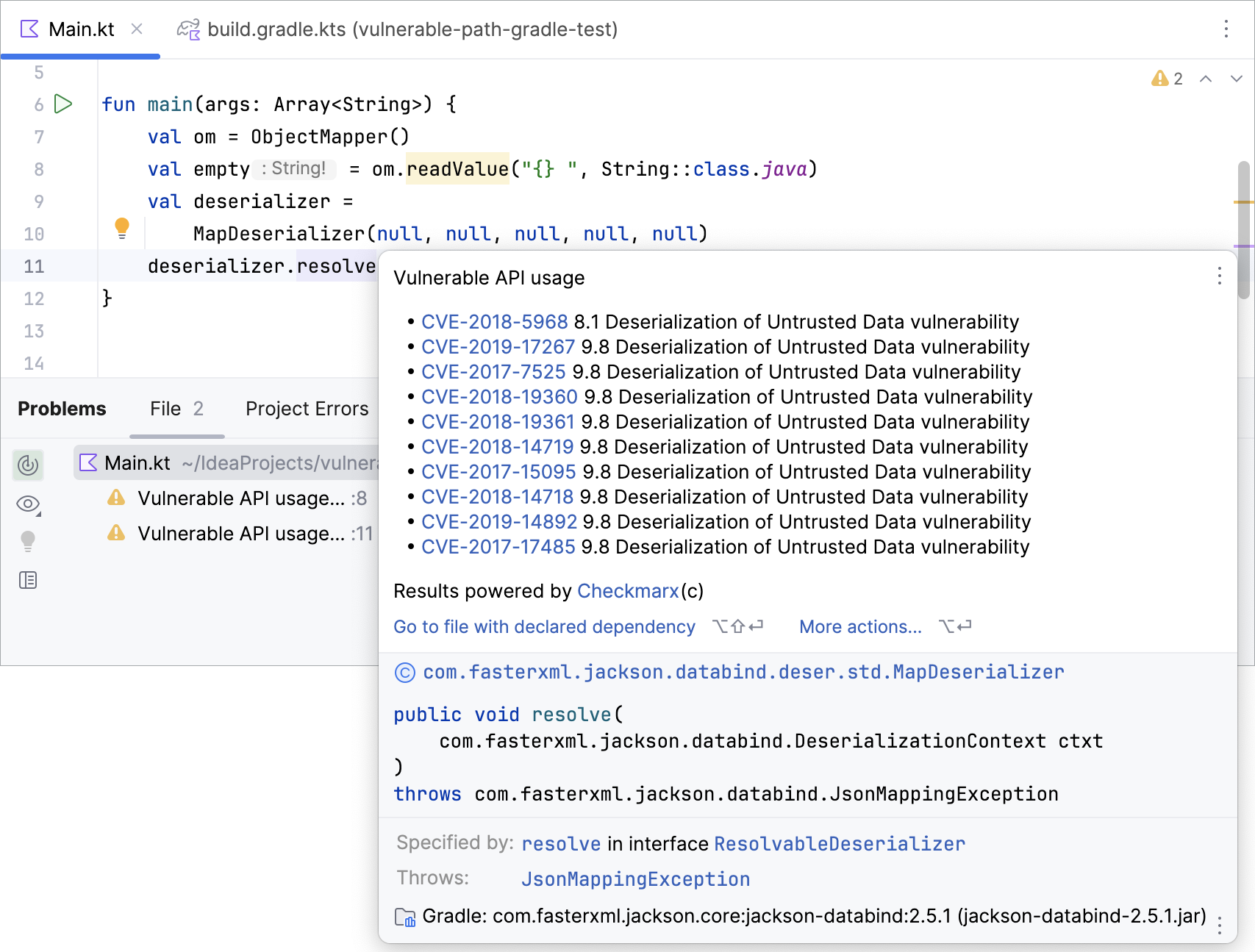Click deserializer.resolve on line 11

pos(262,266)
